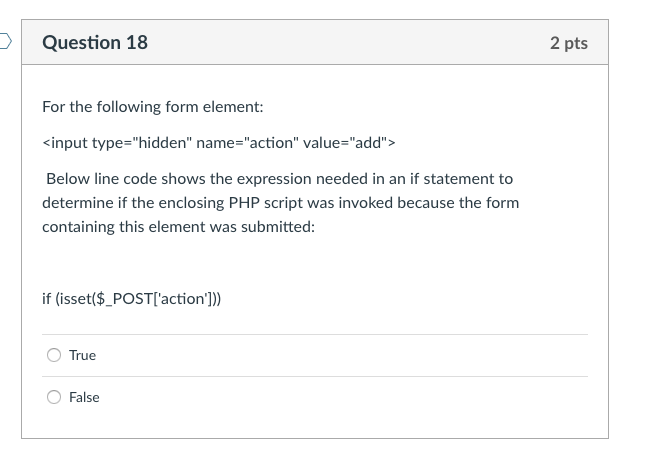666x473 pixels.
Task: Click the True answer label text
Action: tap(82, 355)
